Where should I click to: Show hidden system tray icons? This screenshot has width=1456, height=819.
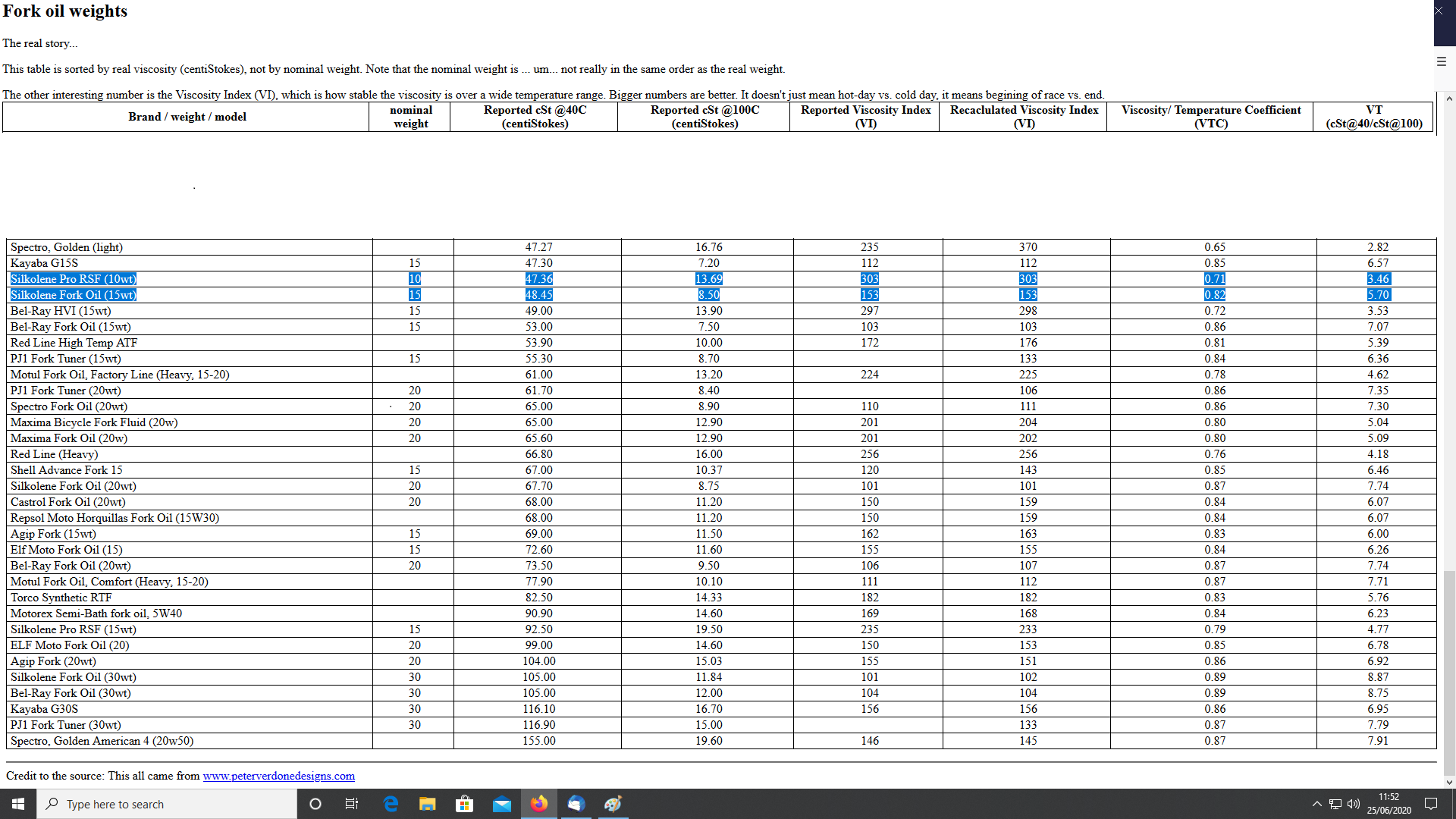[1316, 804]
